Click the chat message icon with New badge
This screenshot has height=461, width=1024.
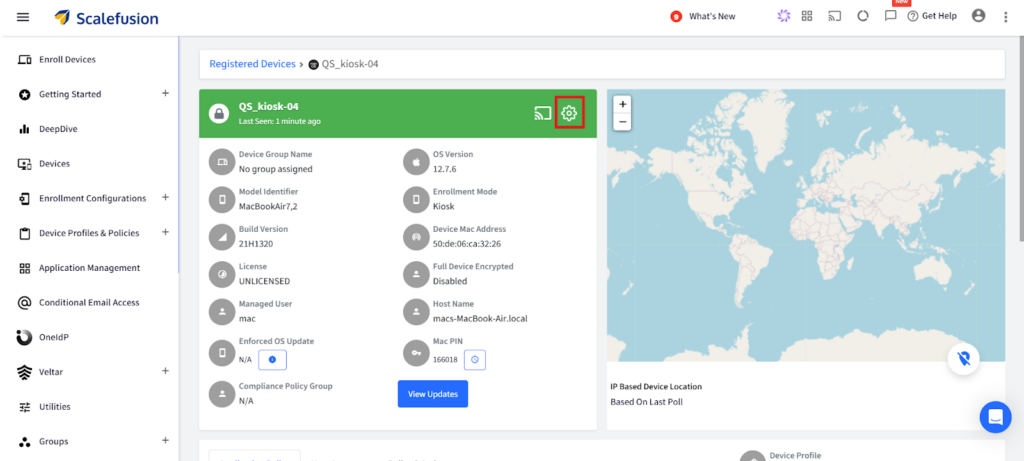pyautogui.click(x=890, y=17)
